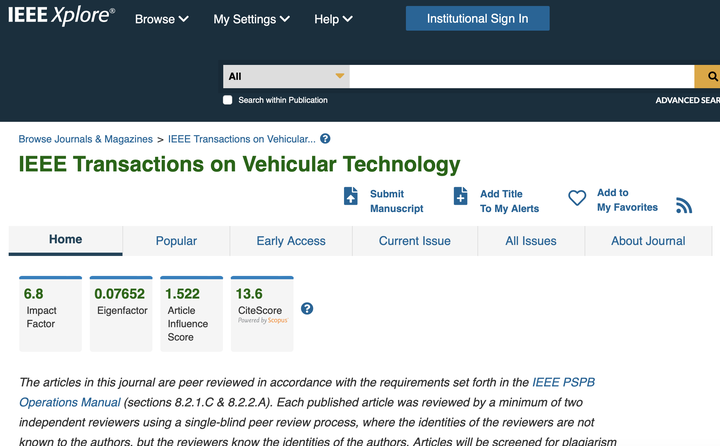Click the help icon next to breadcrumb
This screenshot has height=446, width=720.
(x=325, y=139)
